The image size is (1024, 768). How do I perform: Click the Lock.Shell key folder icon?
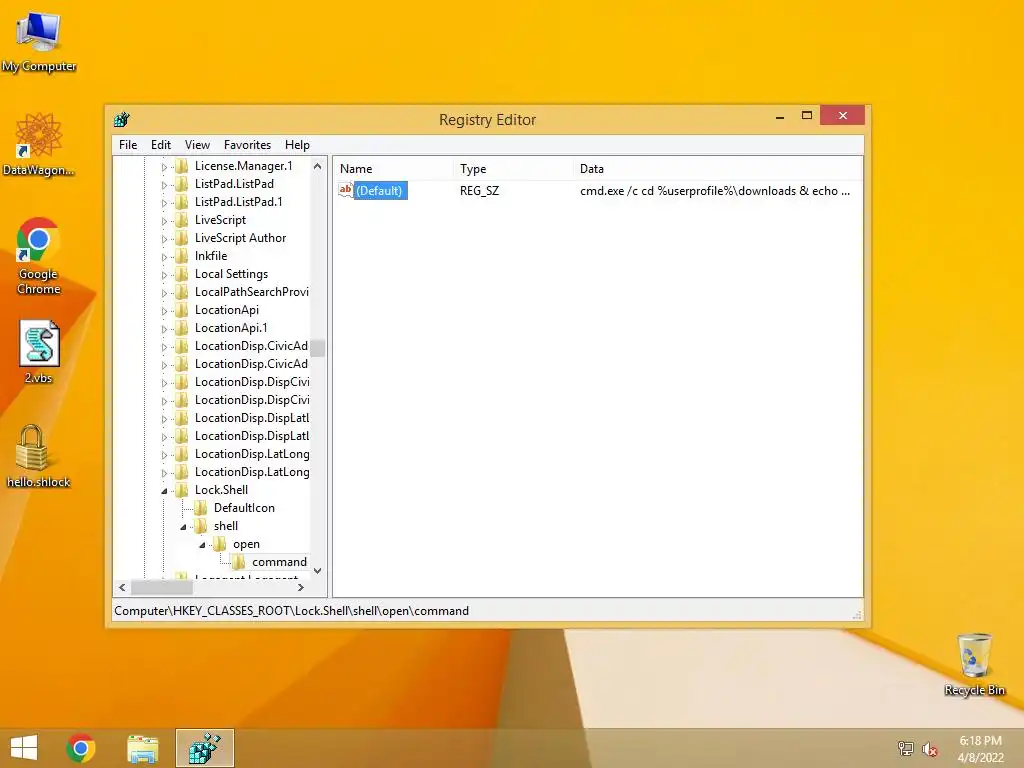182,490
